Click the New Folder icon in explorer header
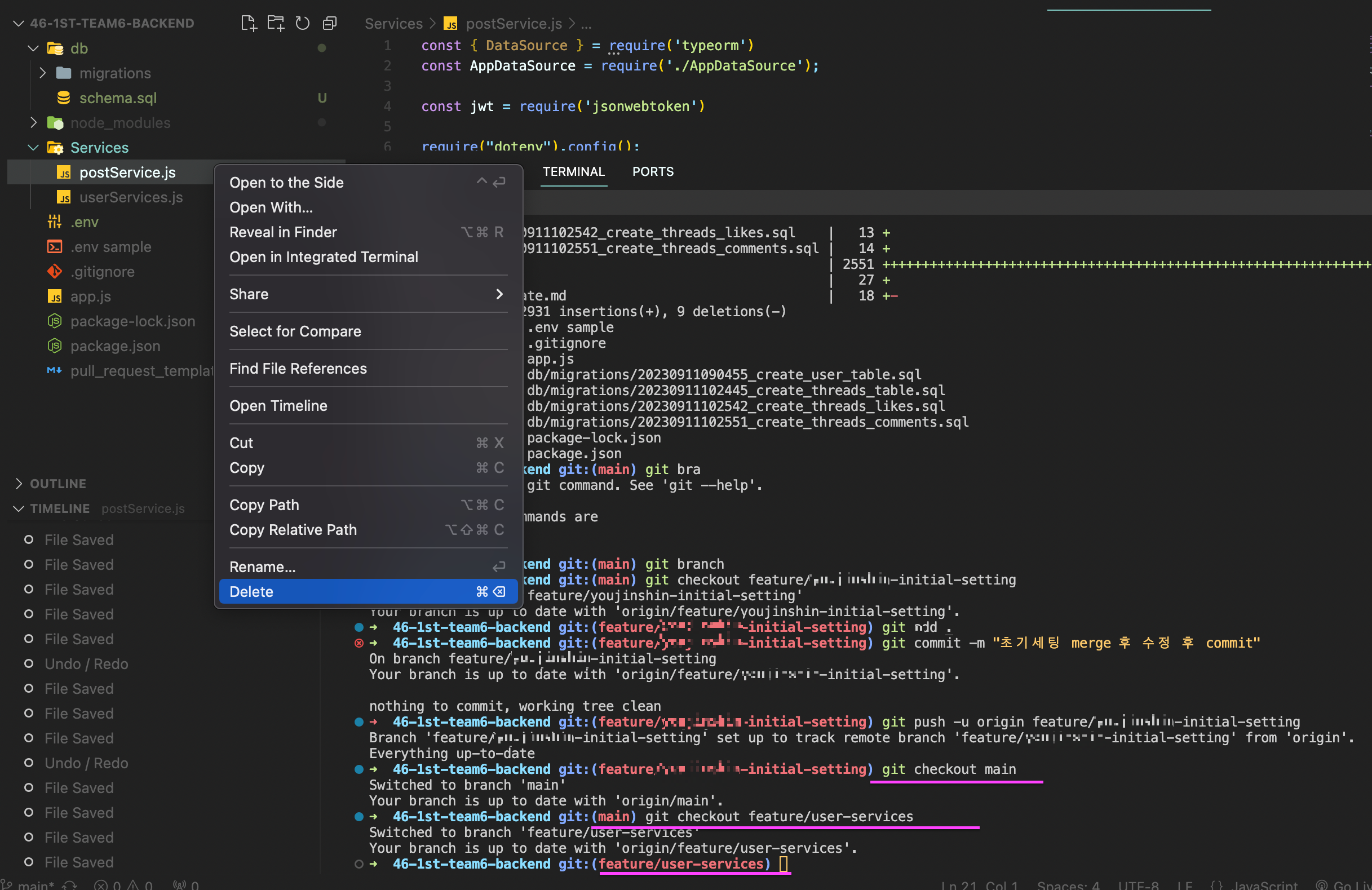 click(276, 23)
